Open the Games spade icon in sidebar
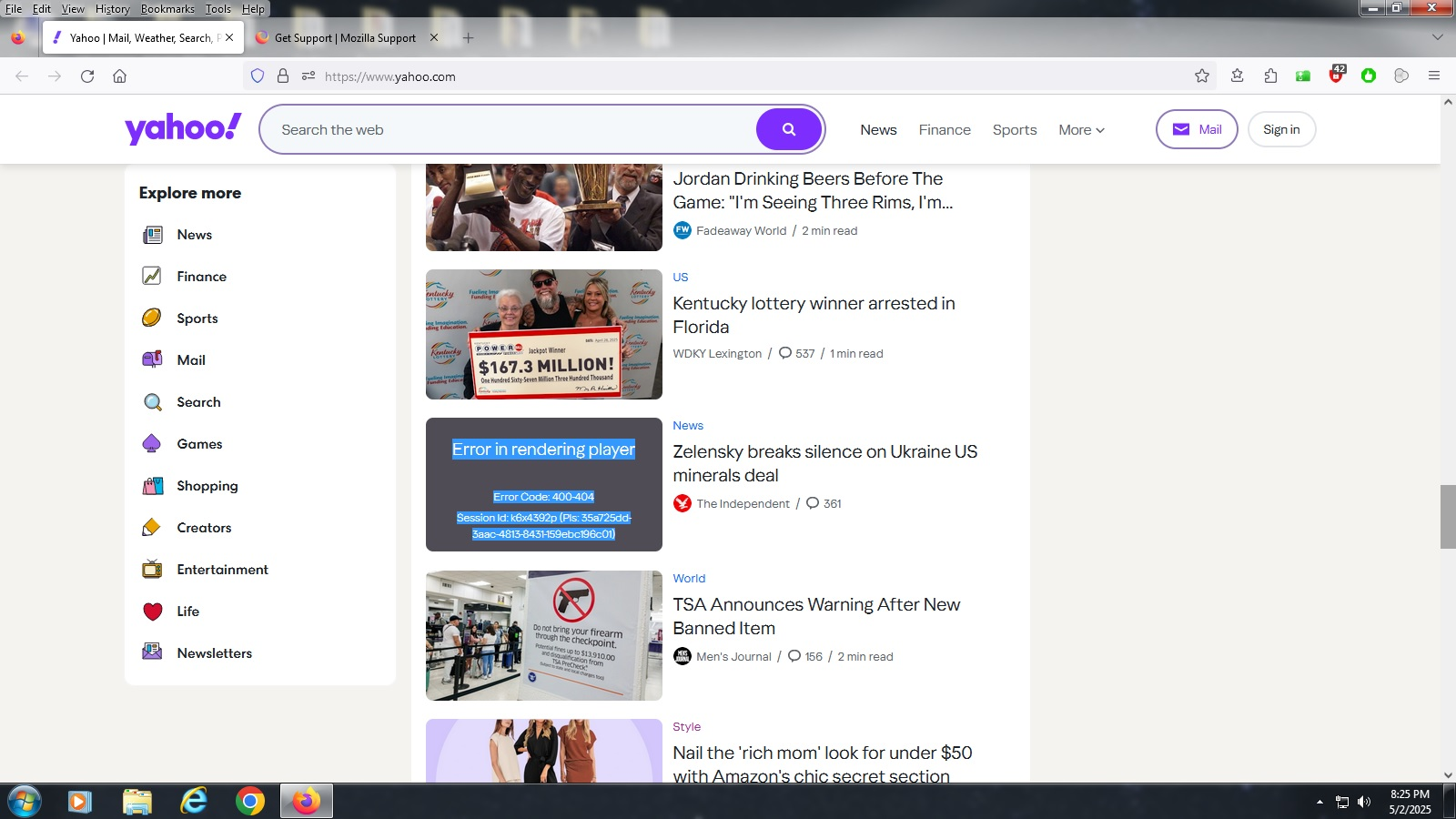Viewport: 1456px width, 819px height. (152, 443)
